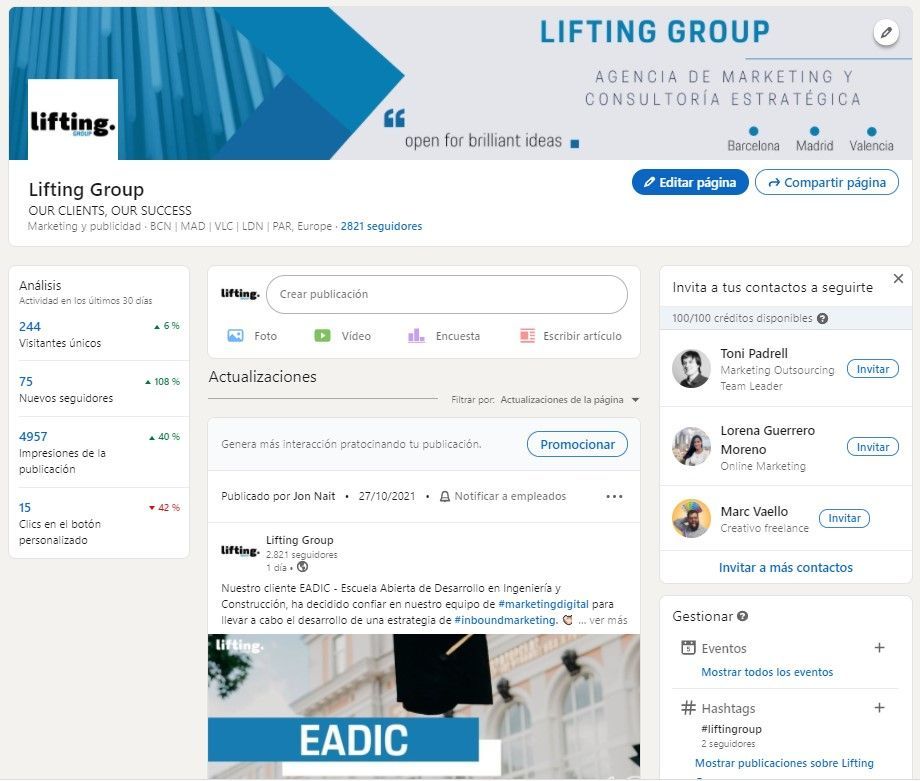This screenshot has height=781, width=920.
Task: Click the help icon beside créditos disponibles
Action: pyautogui.click(x=823, y=319)
